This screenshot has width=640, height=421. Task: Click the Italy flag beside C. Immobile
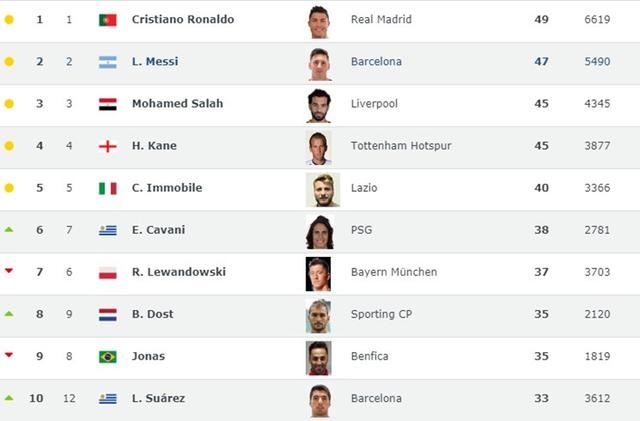click(x=108, y=188)
